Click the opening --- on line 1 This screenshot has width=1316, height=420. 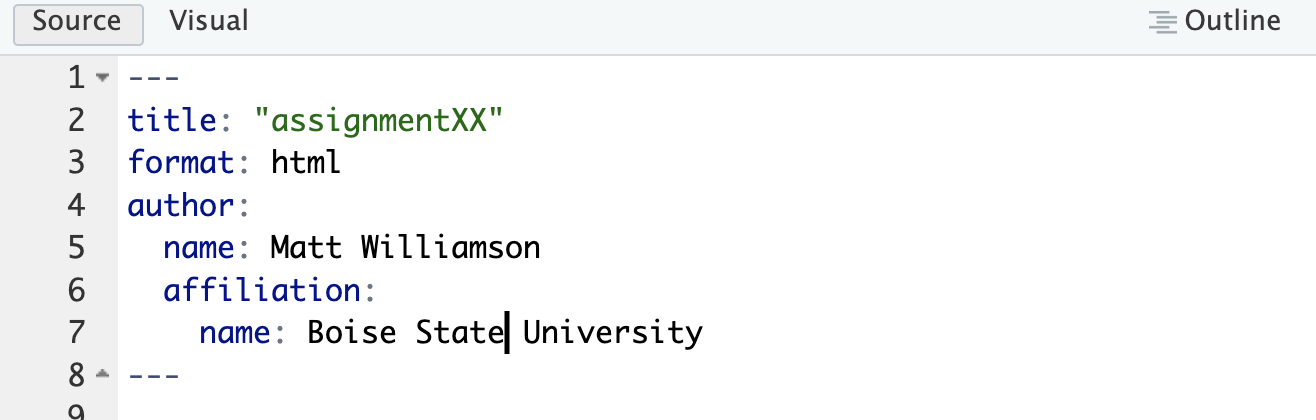click(x=154, y=78)
